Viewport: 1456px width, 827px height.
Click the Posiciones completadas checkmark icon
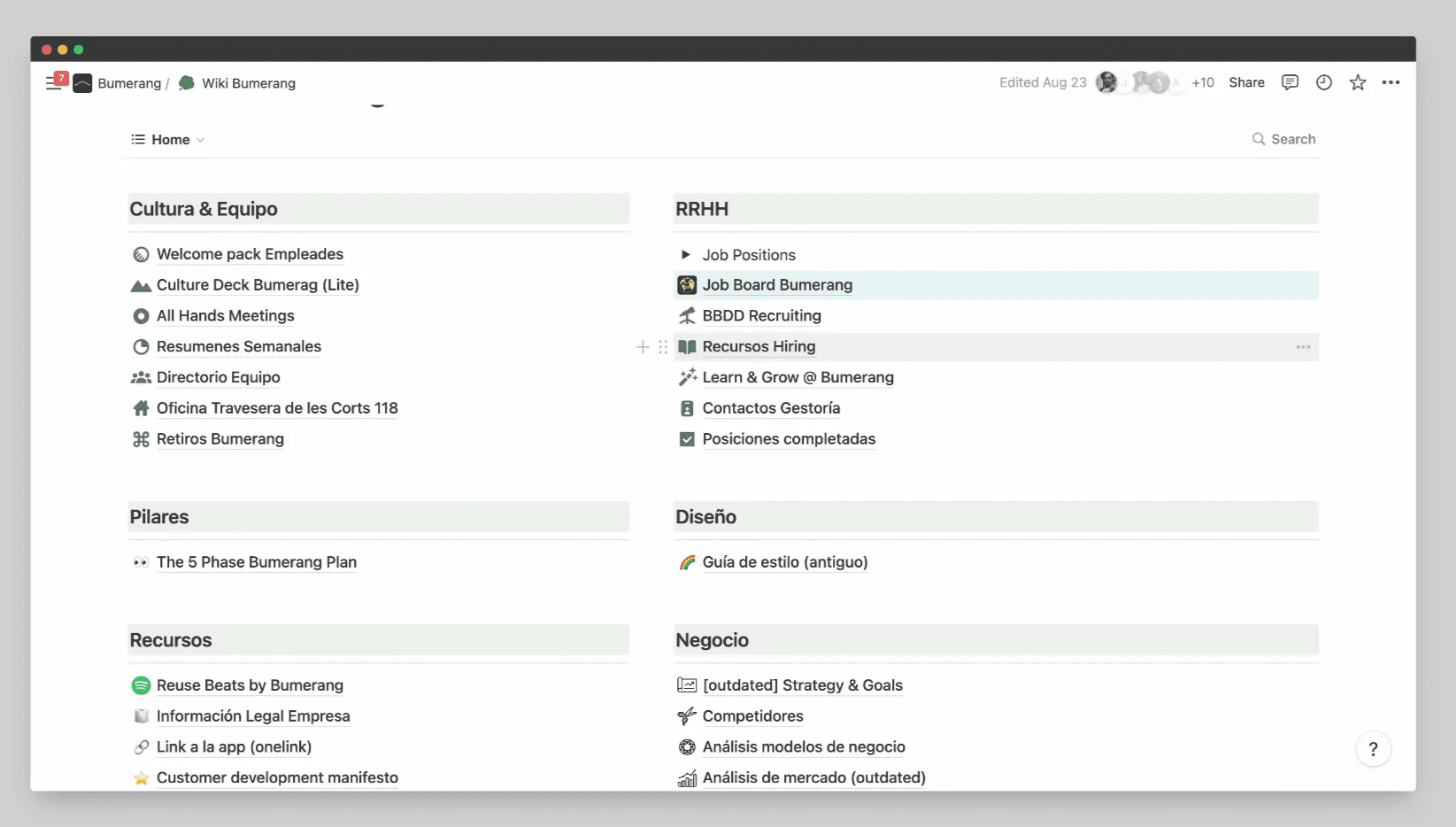687,439
